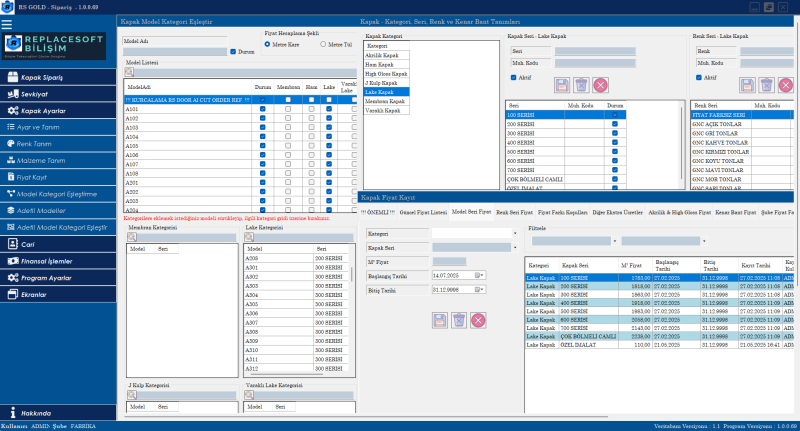Toggle the Durum checkbox beside Model Adı

[x=233, y=52]
